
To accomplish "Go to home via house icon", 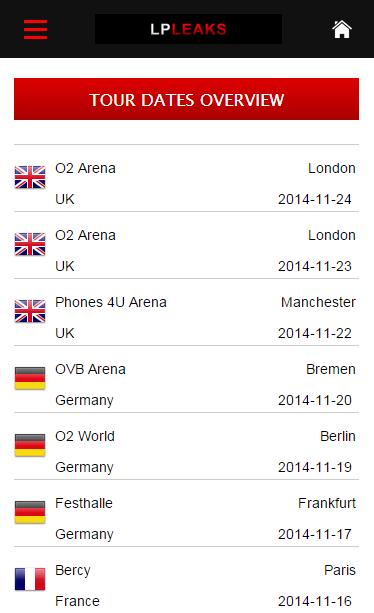I will (x=342, y=29).
